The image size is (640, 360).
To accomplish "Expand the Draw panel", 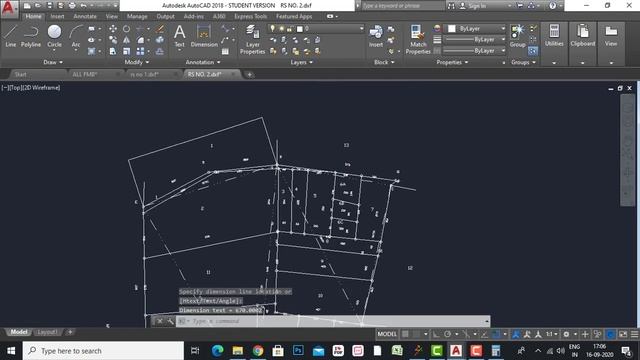I will (53, 62).
